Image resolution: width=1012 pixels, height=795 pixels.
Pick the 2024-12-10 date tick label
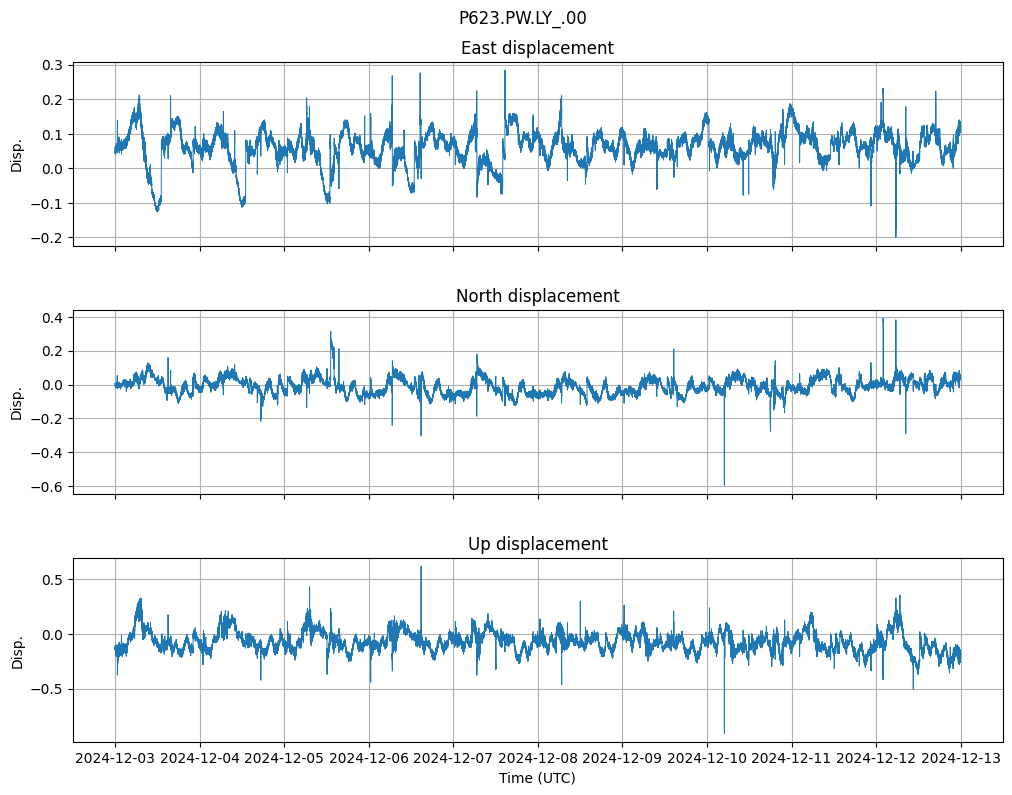click(x=707, y=759)
